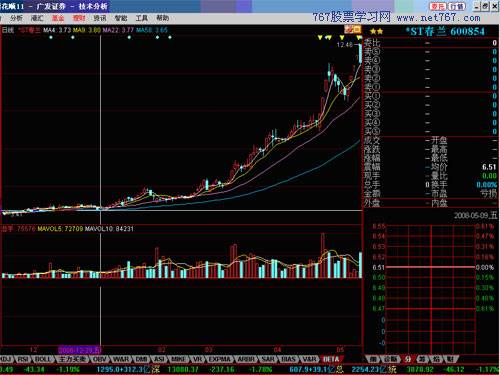Screen dimensions: 500x375
Task: Click the first yellow triangle event marker
Action: [320, 37]
